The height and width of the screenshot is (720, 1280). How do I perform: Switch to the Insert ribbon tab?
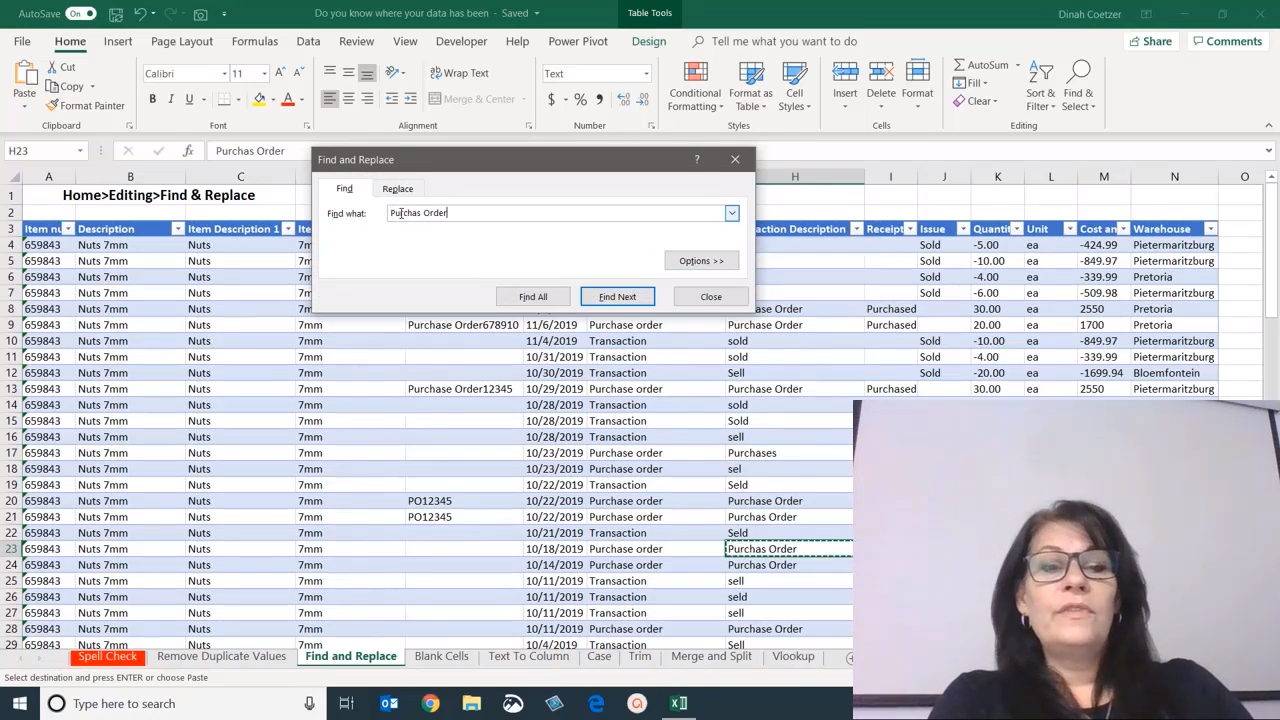118,41
